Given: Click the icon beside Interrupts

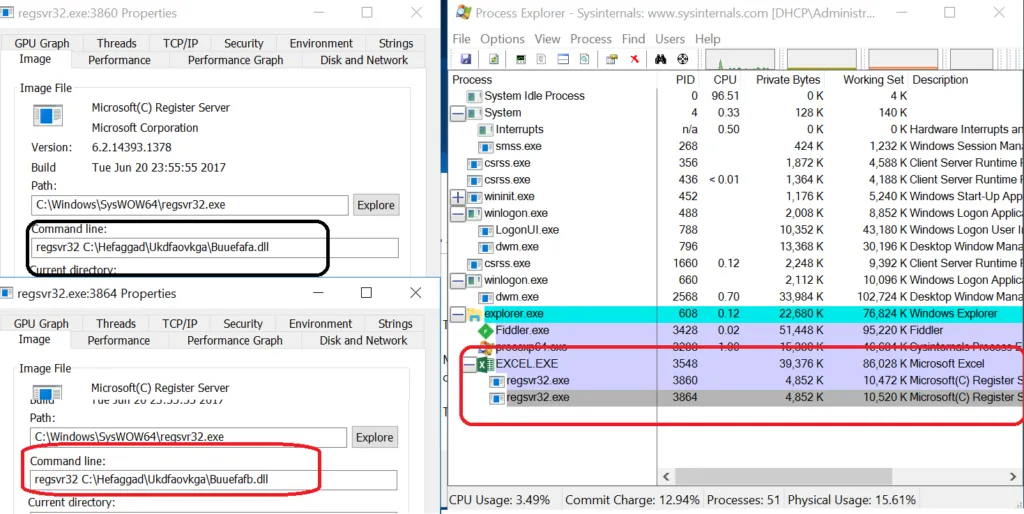Looking at the screenshot, I should (486, 129).
